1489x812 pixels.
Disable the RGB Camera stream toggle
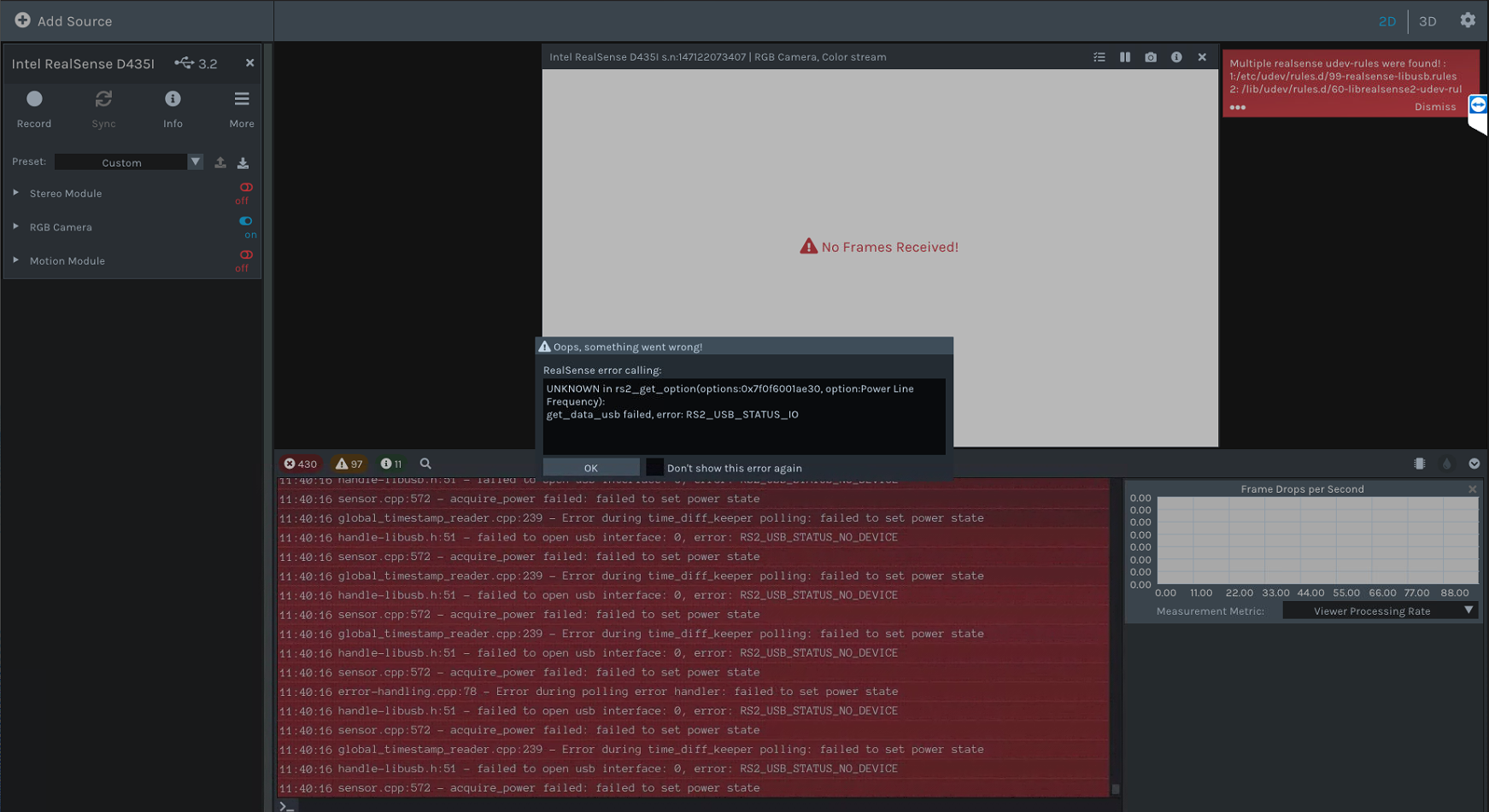(x=244, y=222)
